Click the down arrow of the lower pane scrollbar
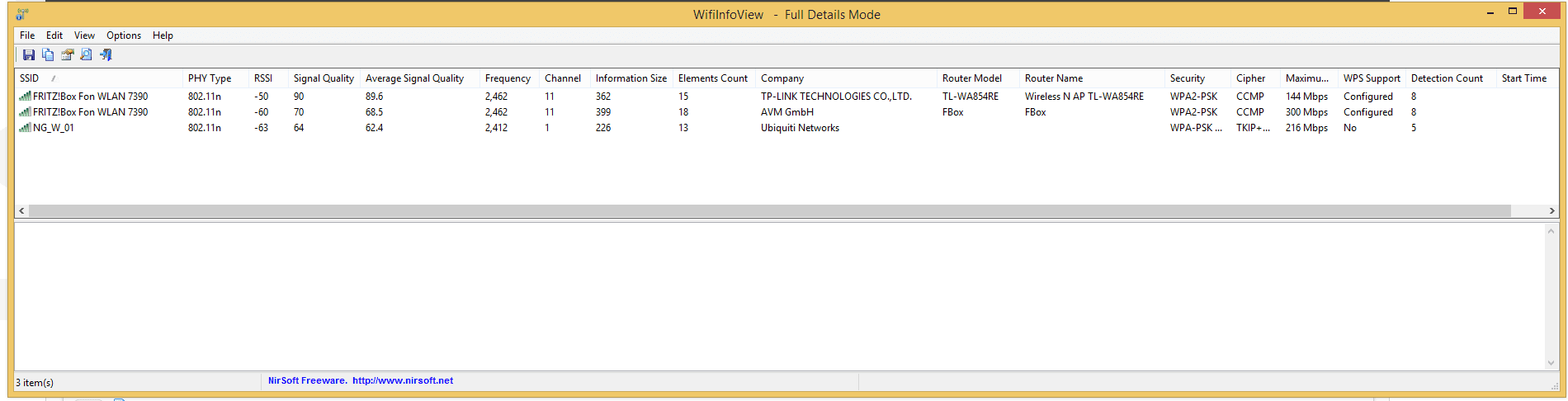The width and height of the screenshot is (1568, 401). tap(1551, 363)
